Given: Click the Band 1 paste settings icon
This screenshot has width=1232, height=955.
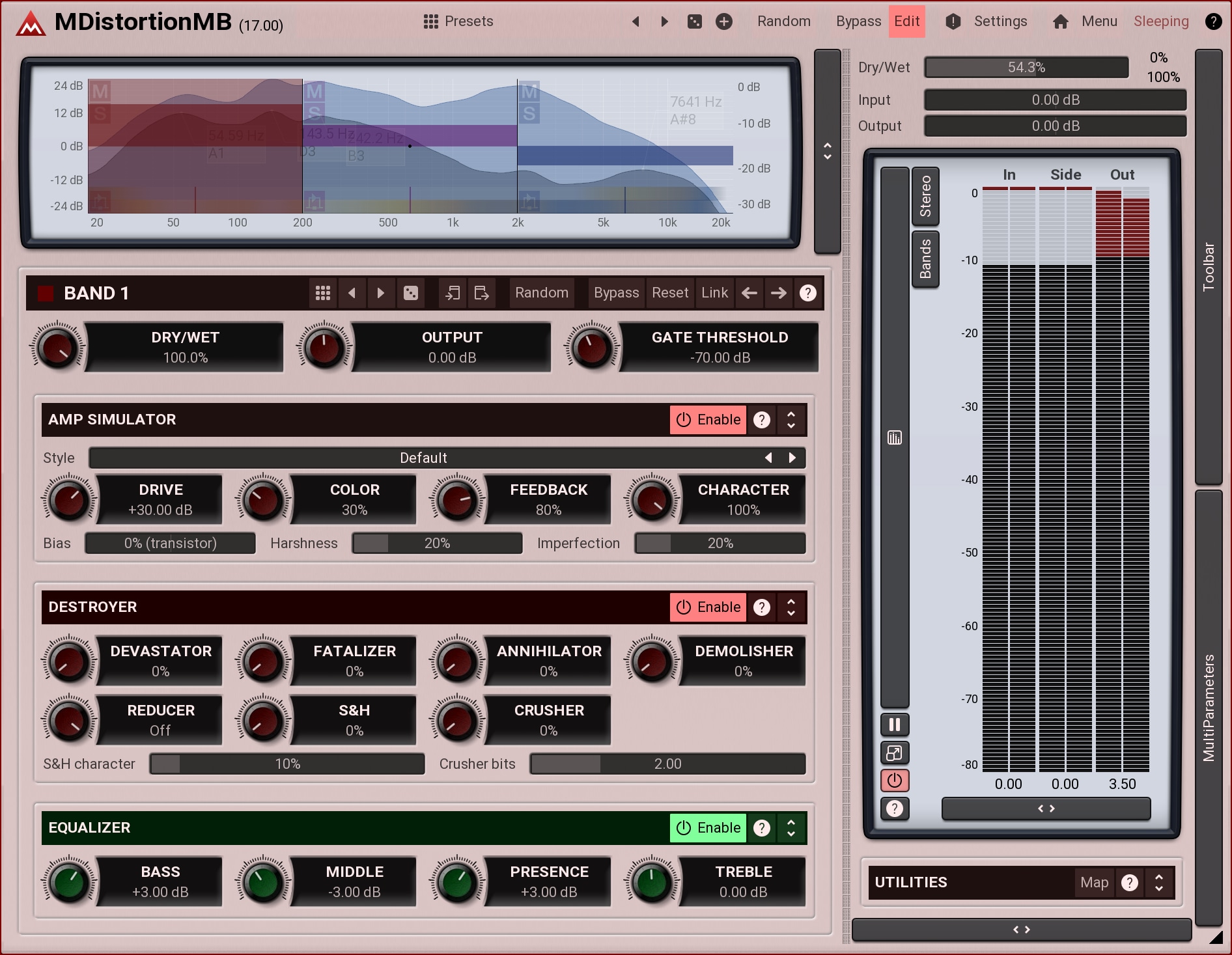Looking at the screenshot, I should [x=481, y=293].
